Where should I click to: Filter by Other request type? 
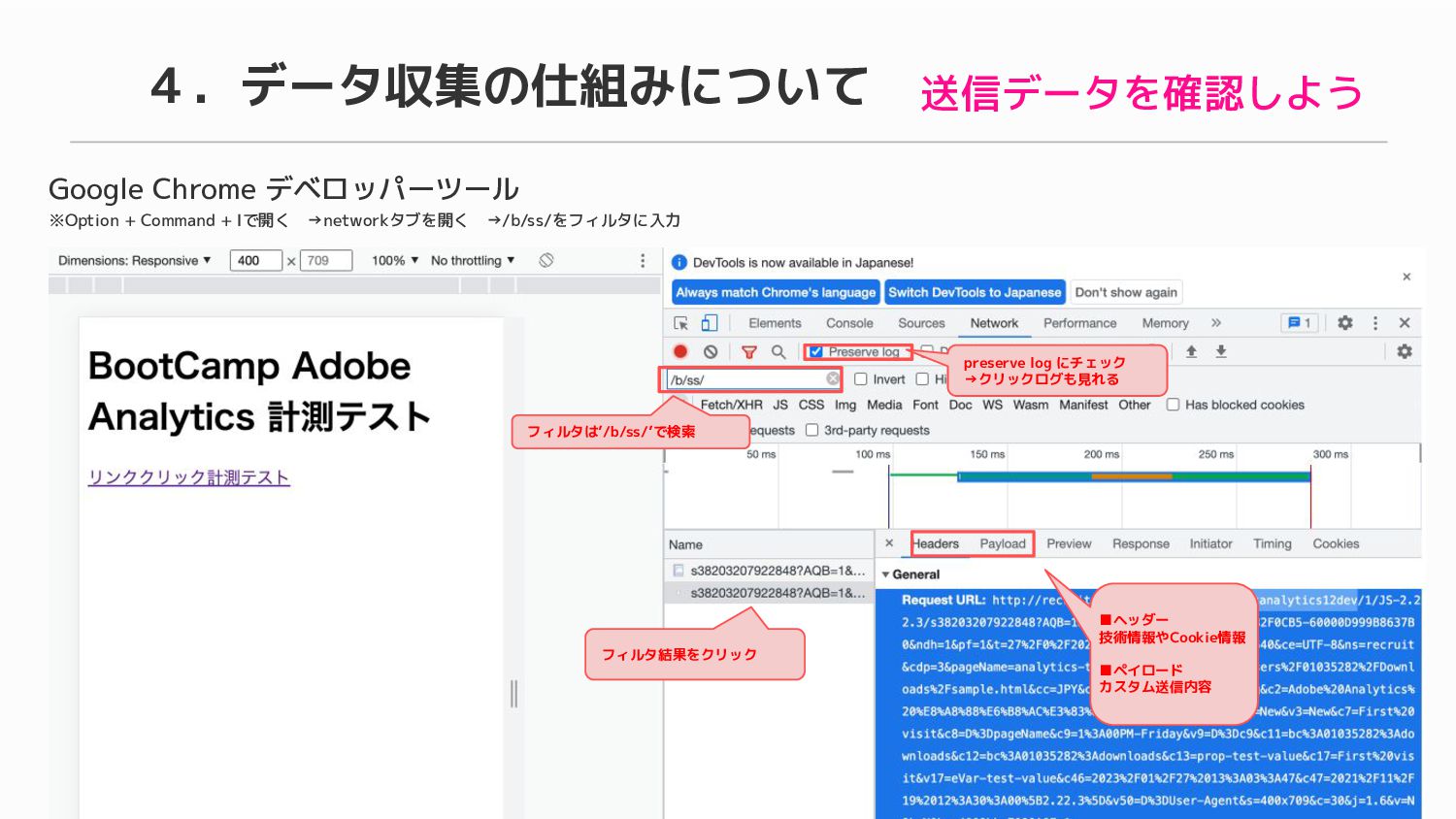[x=1135, y=405]
